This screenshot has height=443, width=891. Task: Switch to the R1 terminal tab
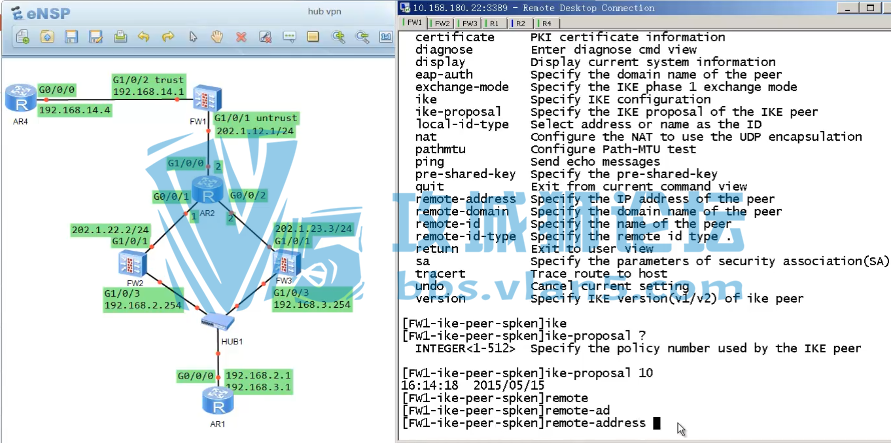494,23
